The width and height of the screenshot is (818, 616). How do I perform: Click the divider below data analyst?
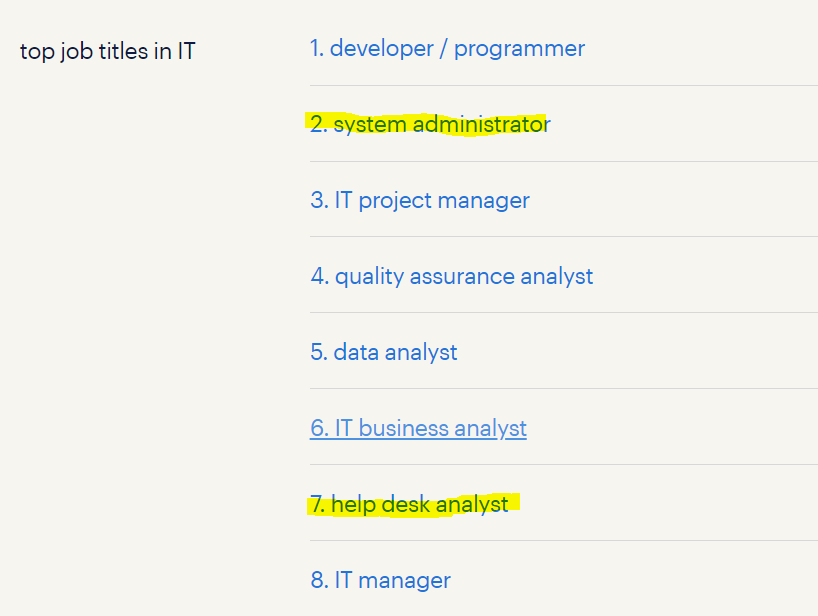coord(564,389)
